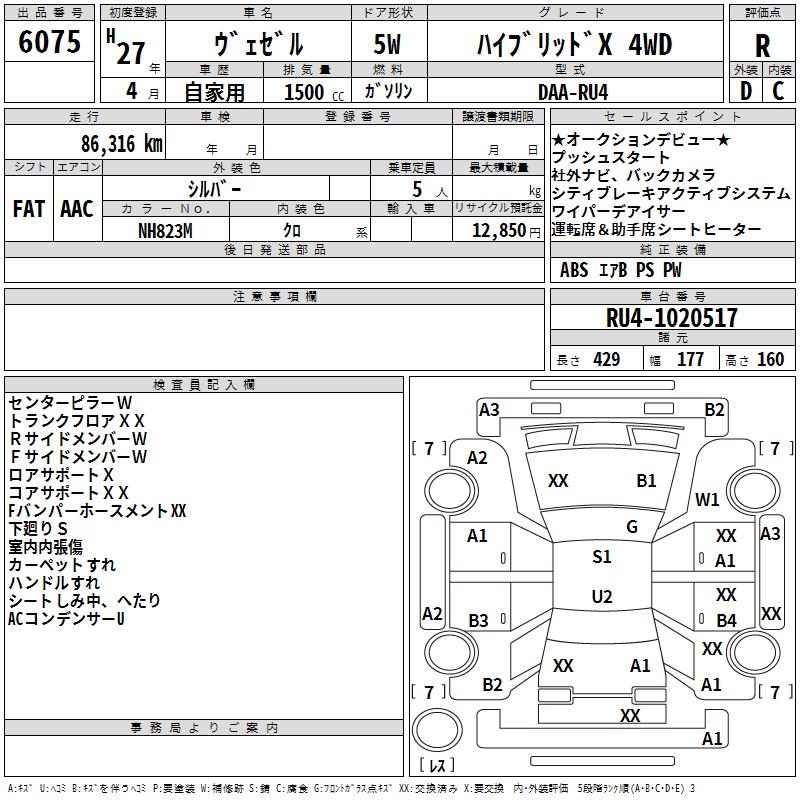Select displacement 1500 cc
Screen dimensions: 800x800
[x=314, y=92]
